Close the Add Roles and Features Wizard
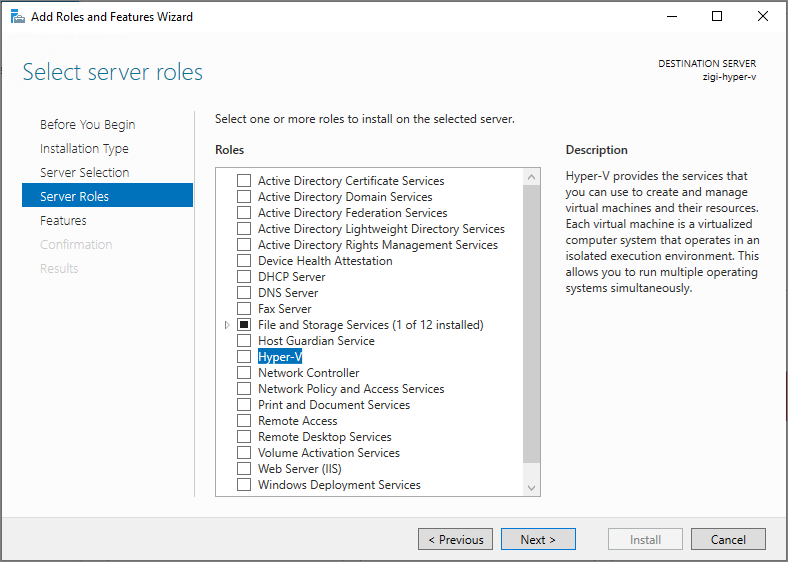The width and height of the screenshot is (788, 562). (x=763, y=17)
